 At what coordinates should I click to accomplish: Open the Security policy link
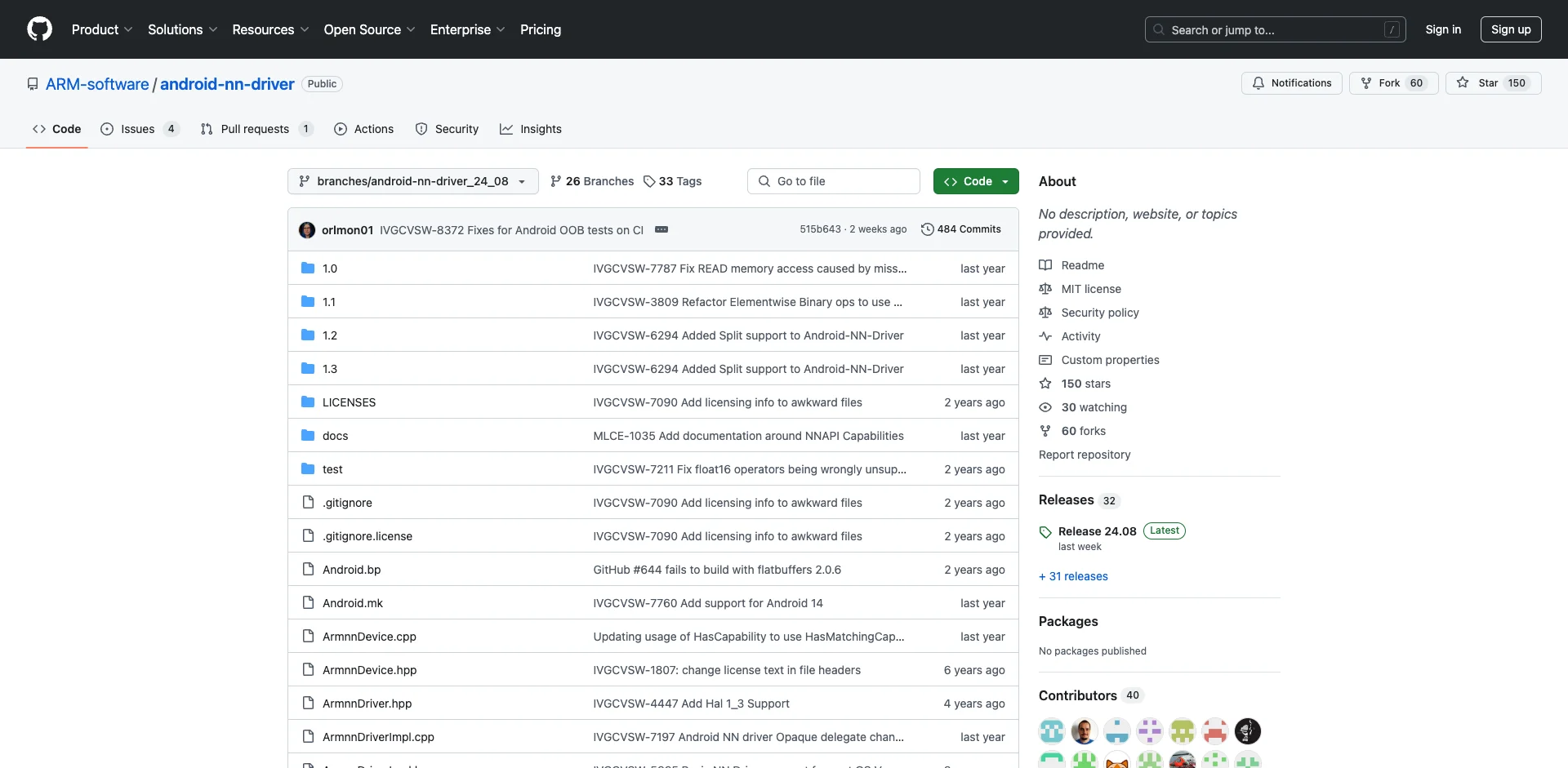point(1100,313)
